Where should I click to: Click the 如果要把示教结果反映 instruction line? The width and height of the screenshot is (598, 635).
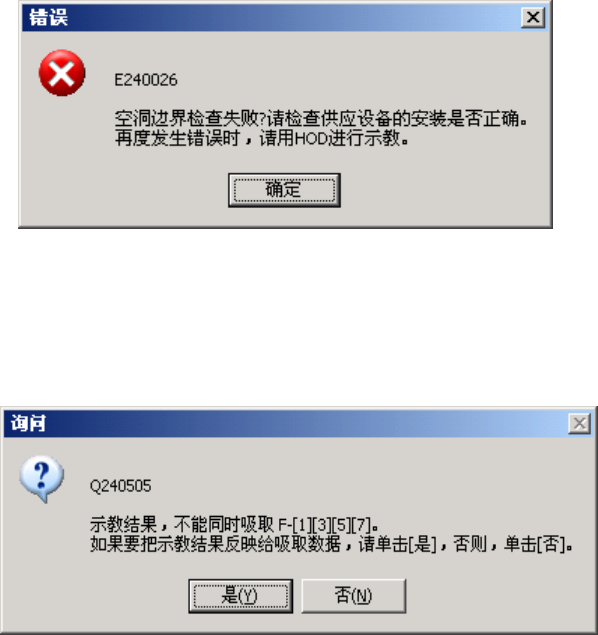tap(331, 544)
